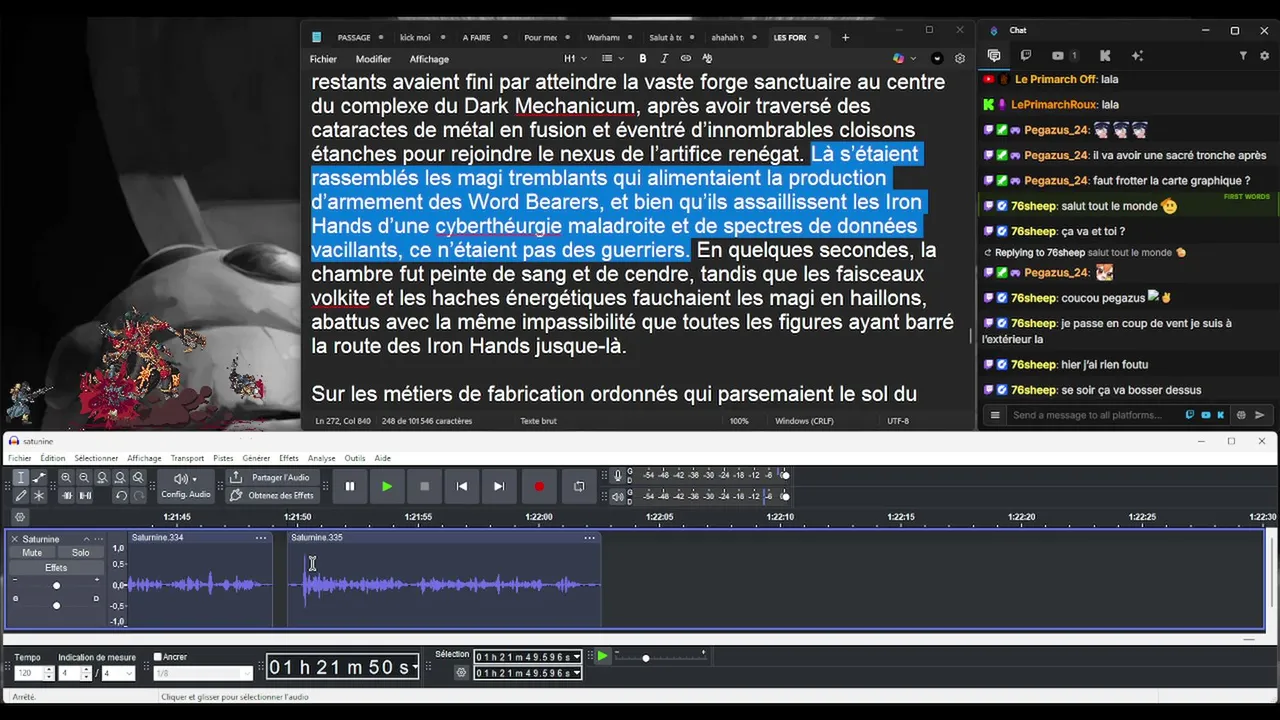
Task: Open the Audacity Fichier menu
Action: tap(20, 458)
